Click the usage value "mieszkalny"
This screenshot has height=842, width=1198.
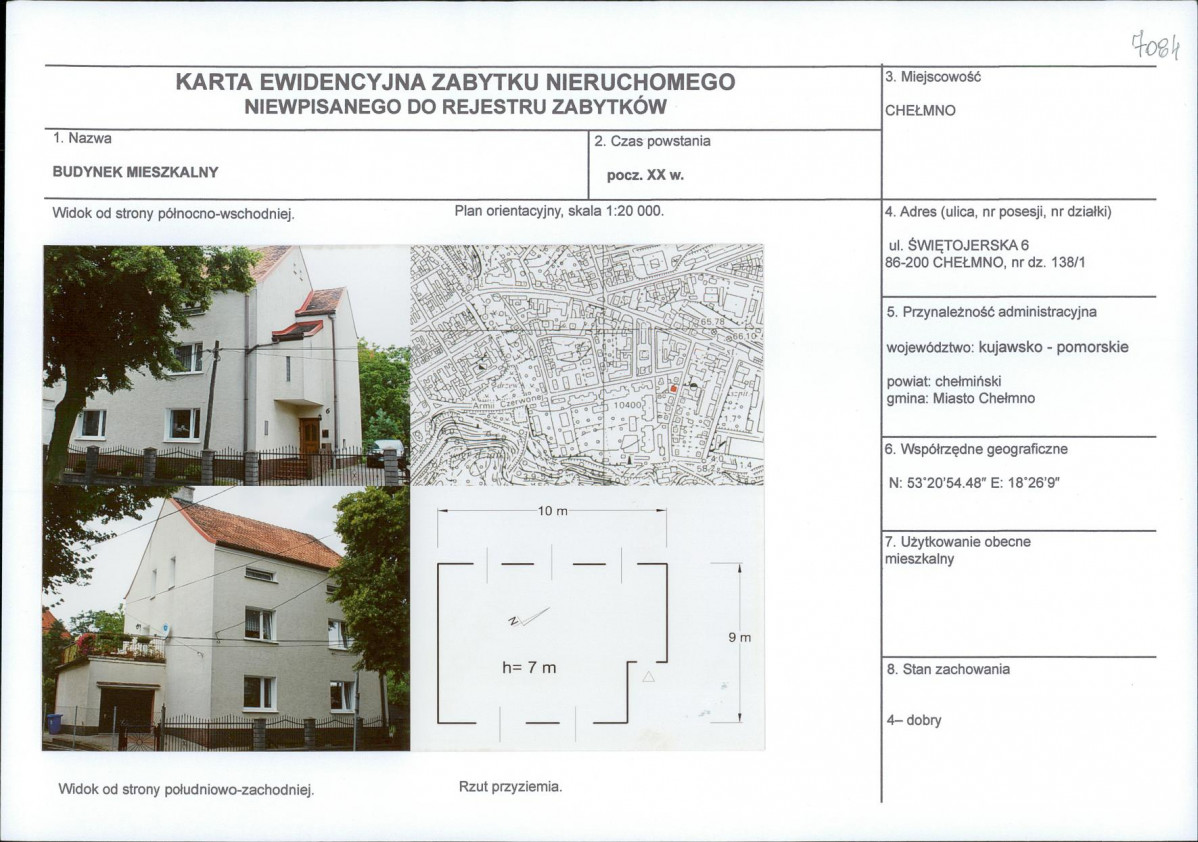919,559
